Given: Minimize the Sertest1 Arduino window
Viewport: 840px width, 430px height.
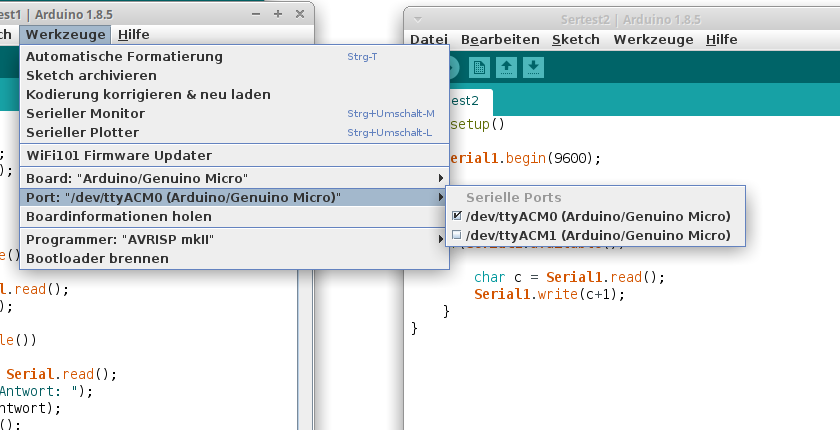Looking at the screenshot, I should pos(255,13).
